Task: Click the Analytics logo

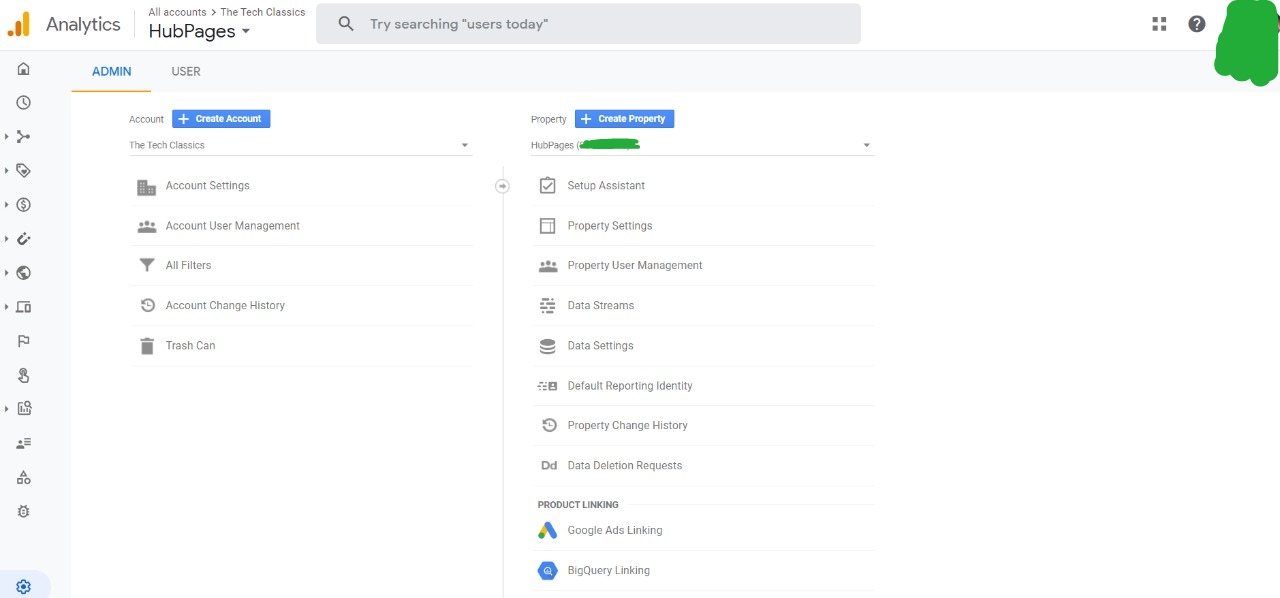Action: 19,24
